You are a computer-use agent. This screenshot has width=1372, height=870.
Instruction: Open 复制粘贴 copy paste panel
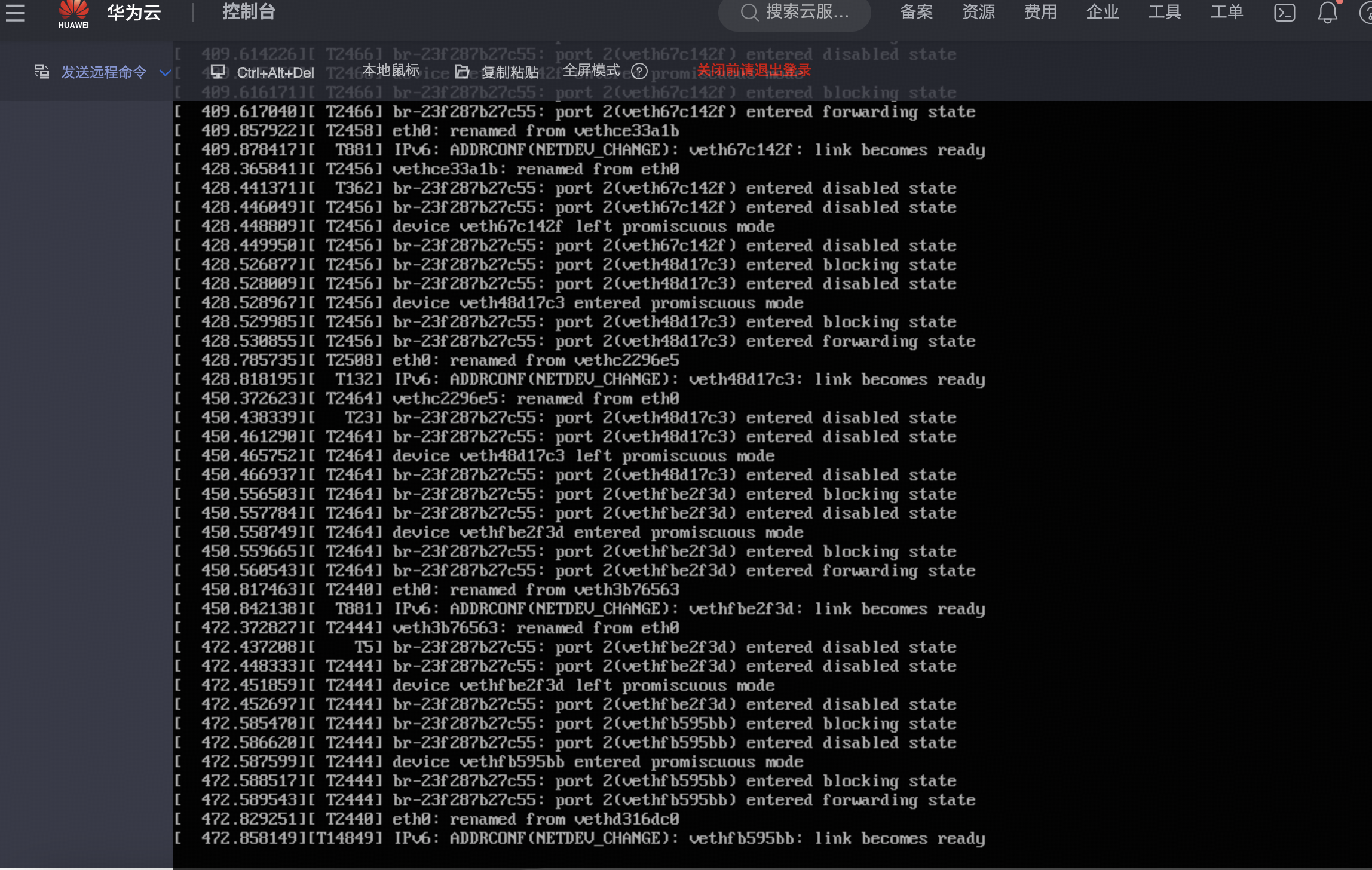(x=509, y=72)
